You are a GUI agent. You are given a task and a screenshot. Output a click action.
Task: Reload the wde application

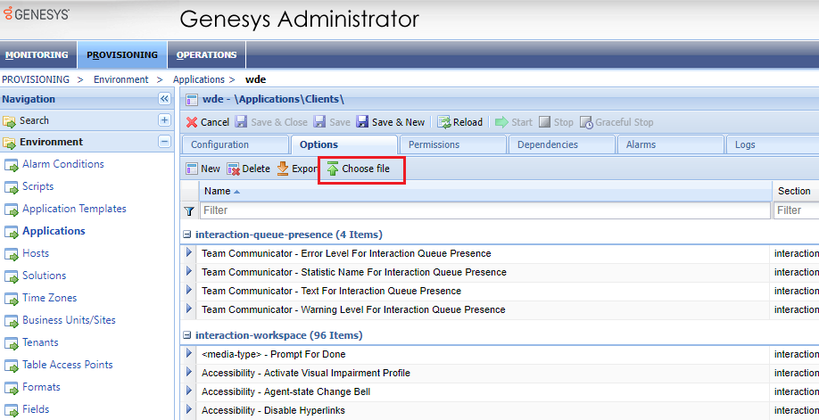[460, 122]
